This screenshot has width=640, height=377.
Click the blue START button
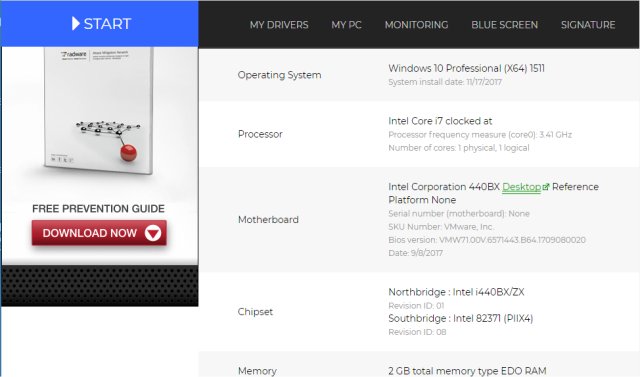pyautogui.click(x=100, y=24)
